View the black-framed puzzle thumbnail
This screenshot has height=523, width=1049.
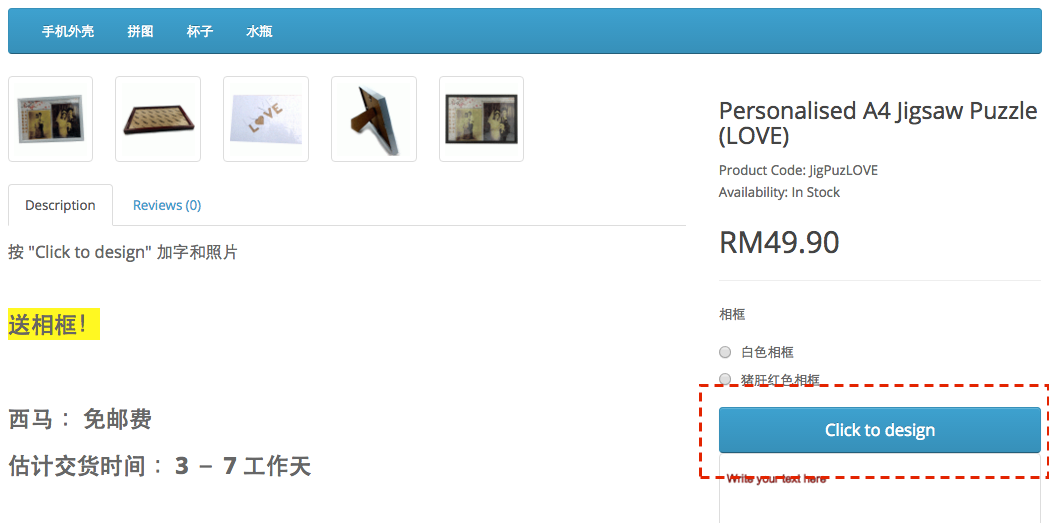[482, 119]
